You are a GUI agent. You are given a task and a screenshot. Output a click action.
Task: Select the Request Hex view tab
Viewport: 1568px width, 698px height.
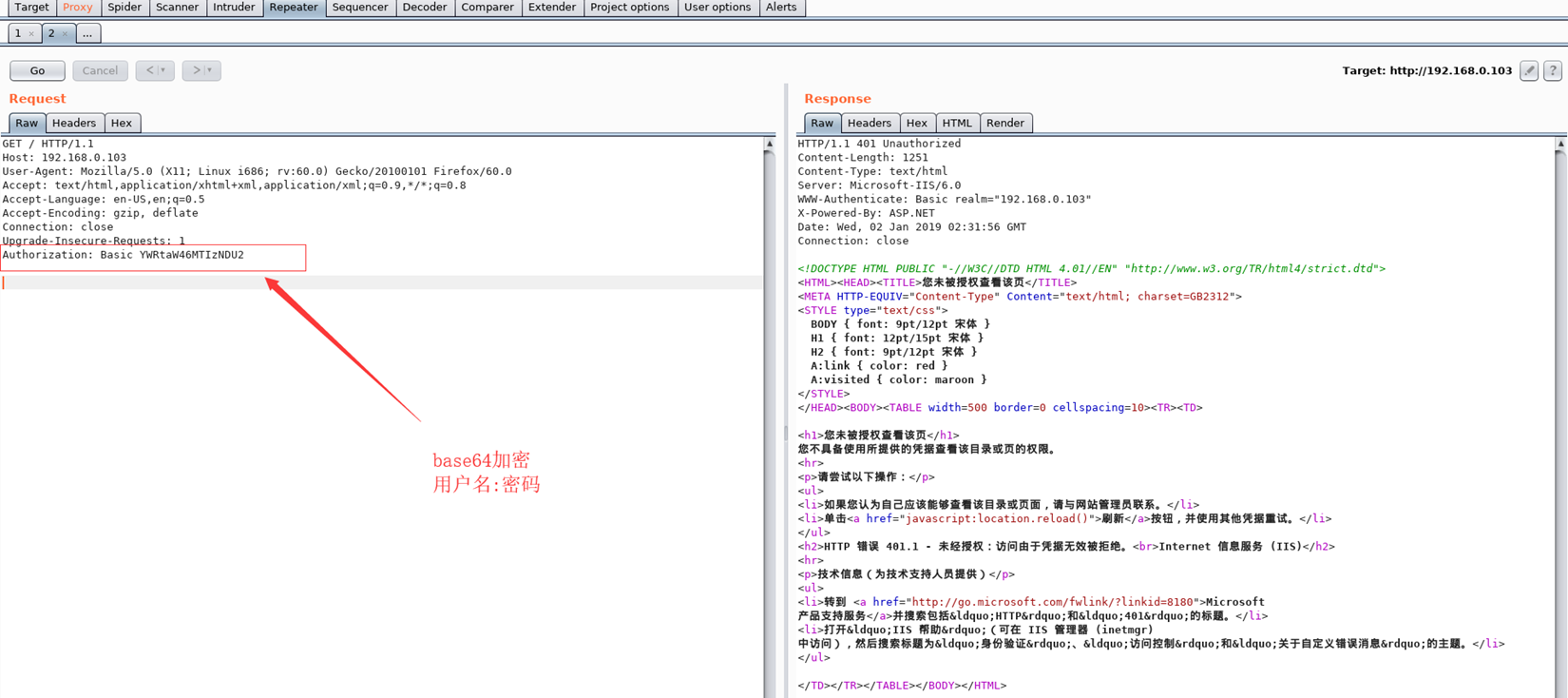[x=122, y=123]
